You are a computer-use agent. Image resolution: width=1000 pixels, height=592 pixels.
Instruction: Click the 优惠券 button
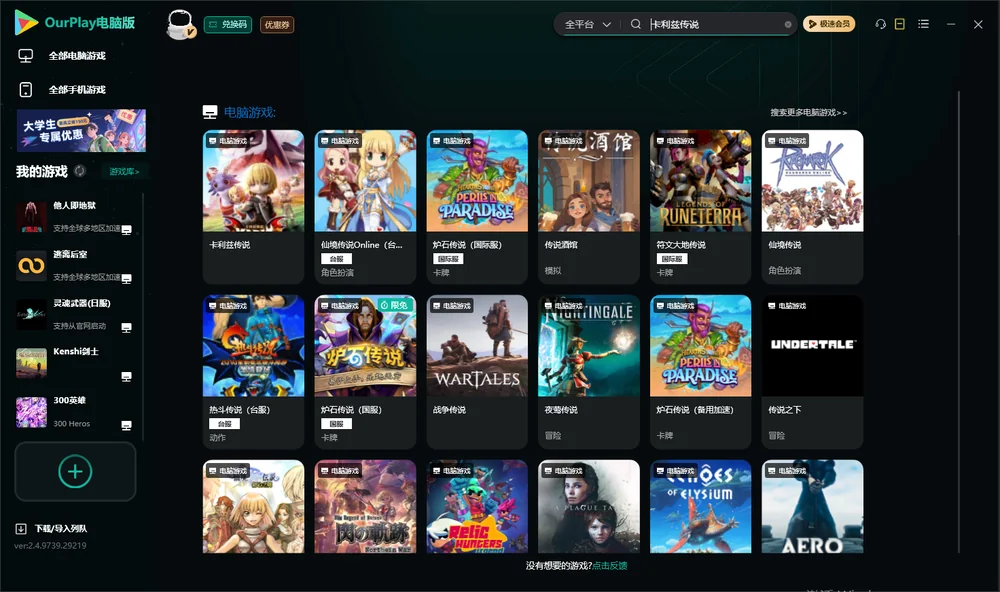(277, 25)
